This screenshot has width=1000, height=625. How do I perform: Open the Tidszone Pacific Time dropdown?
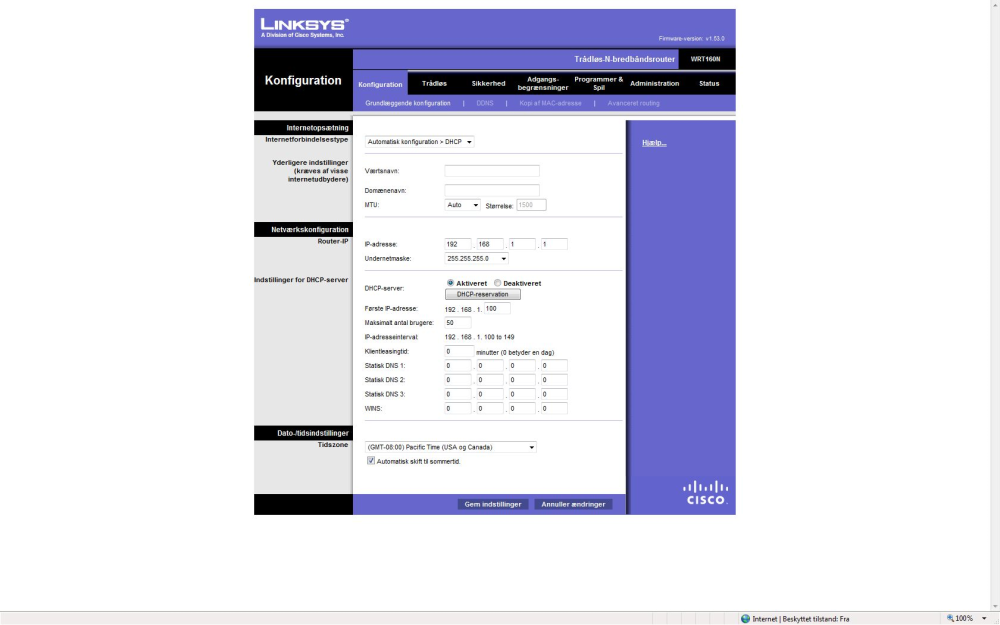coord(450,447)
